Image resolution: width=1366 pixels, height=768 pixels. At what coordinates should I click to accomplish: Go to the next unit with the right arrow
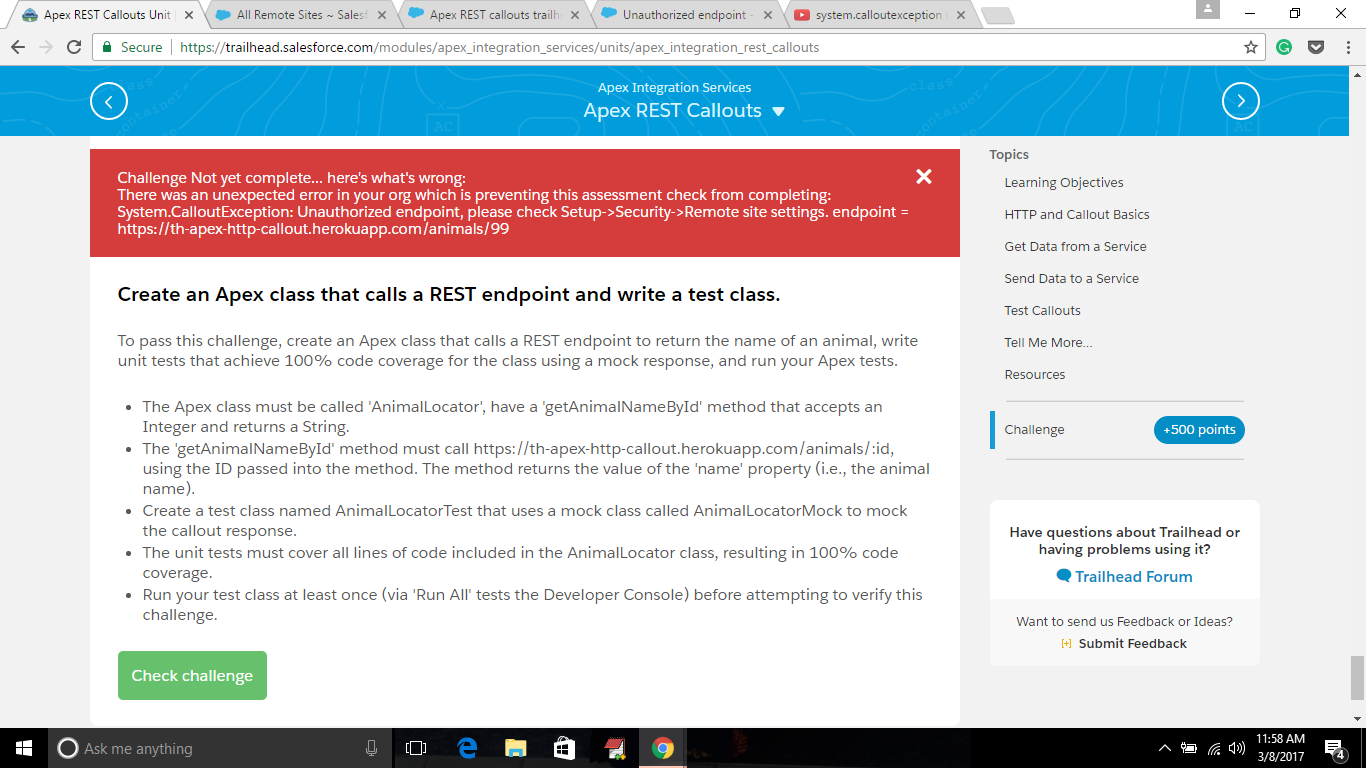point(1241,101)
